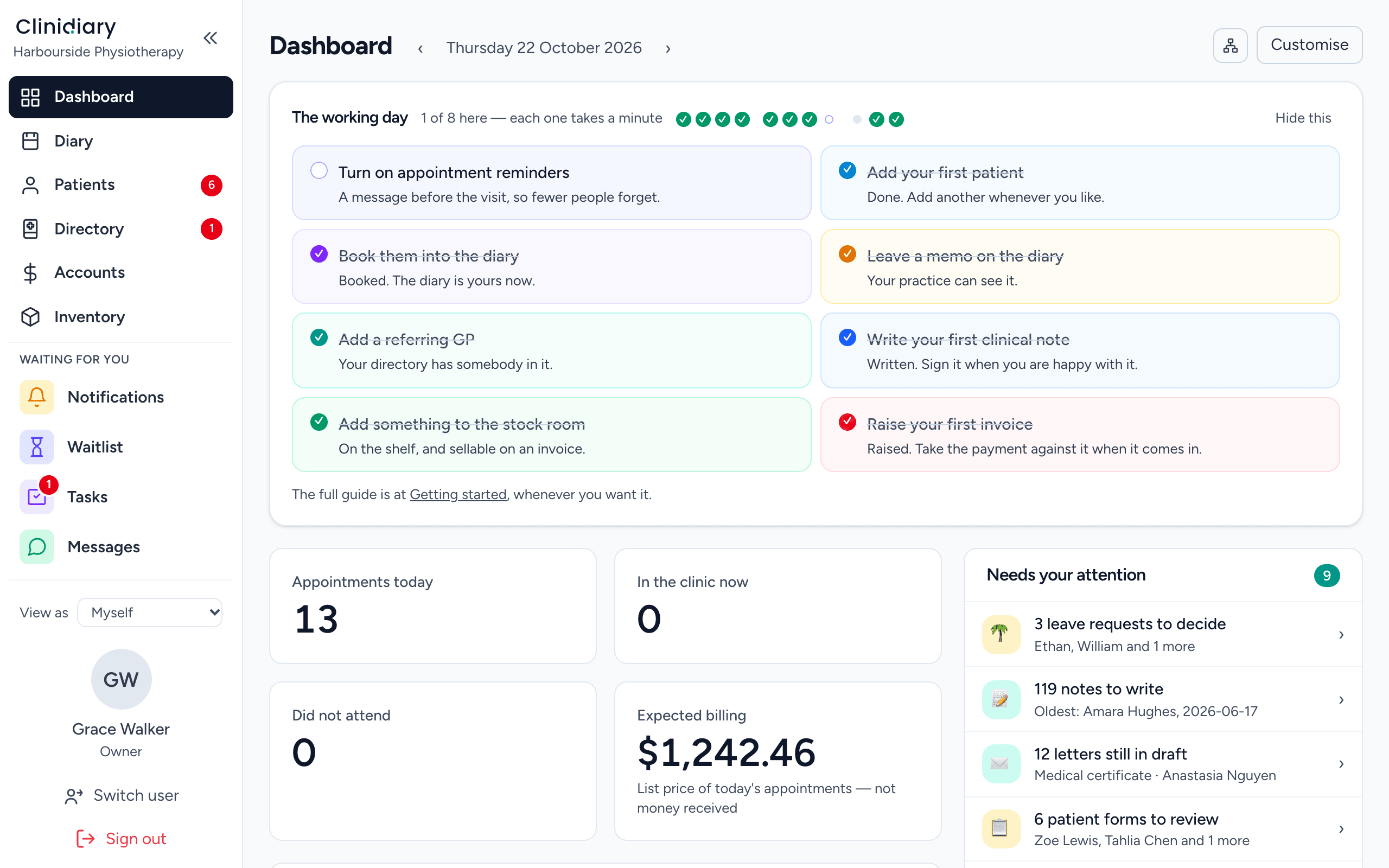Image resolution: width=1389 pixels, height=868 pixels.
Task: Expand the 3 leave requests chevron
Action: (1341, 634)
